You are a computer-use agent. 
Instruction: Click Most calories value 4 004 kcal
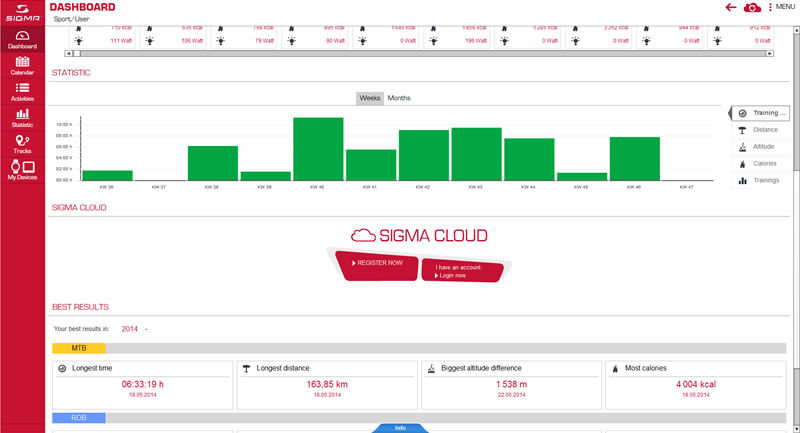click(x=696, y=384)
